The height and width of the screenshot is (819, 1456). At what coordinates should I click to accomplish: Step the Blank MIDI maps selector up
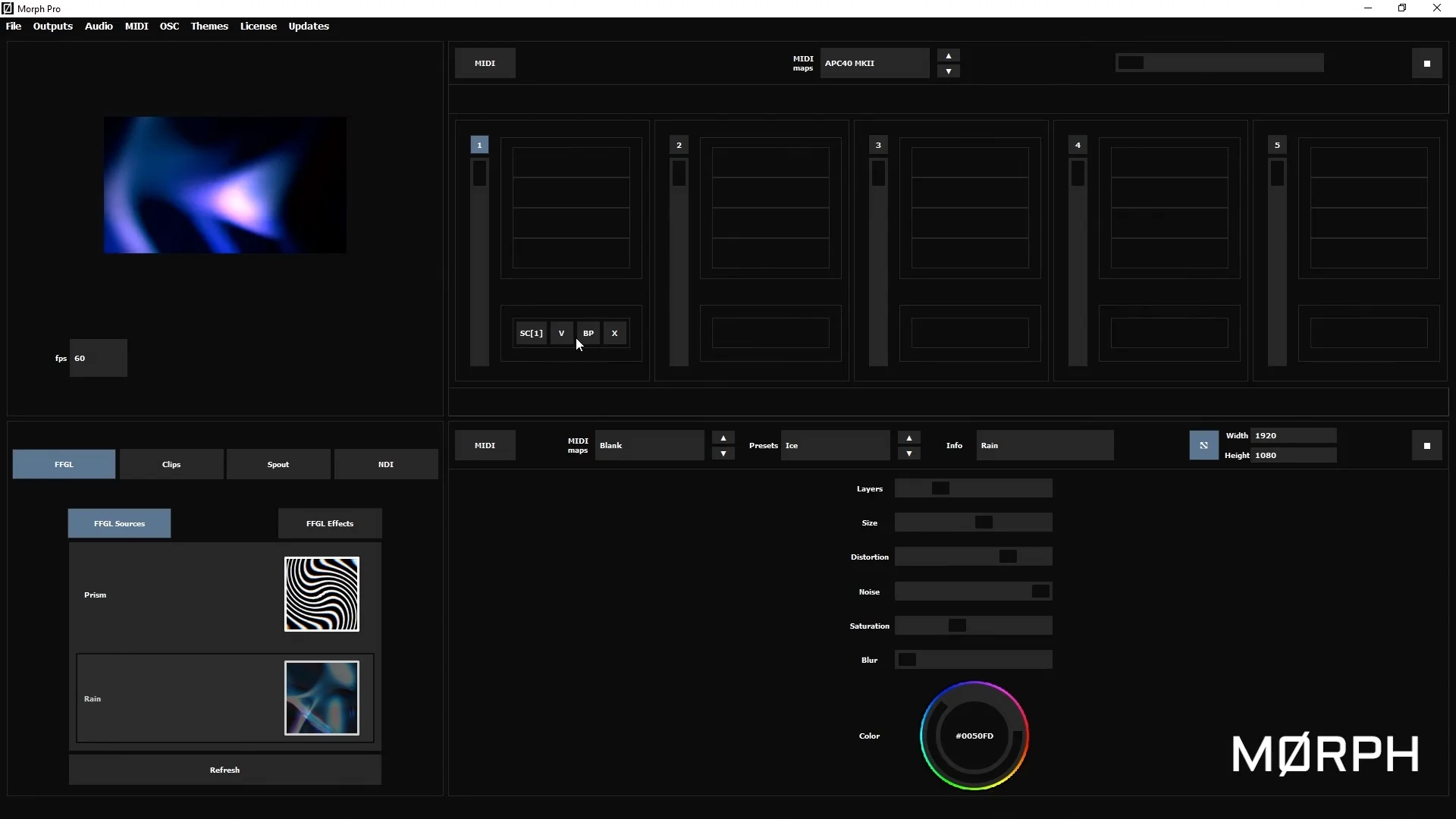(723, 438)
